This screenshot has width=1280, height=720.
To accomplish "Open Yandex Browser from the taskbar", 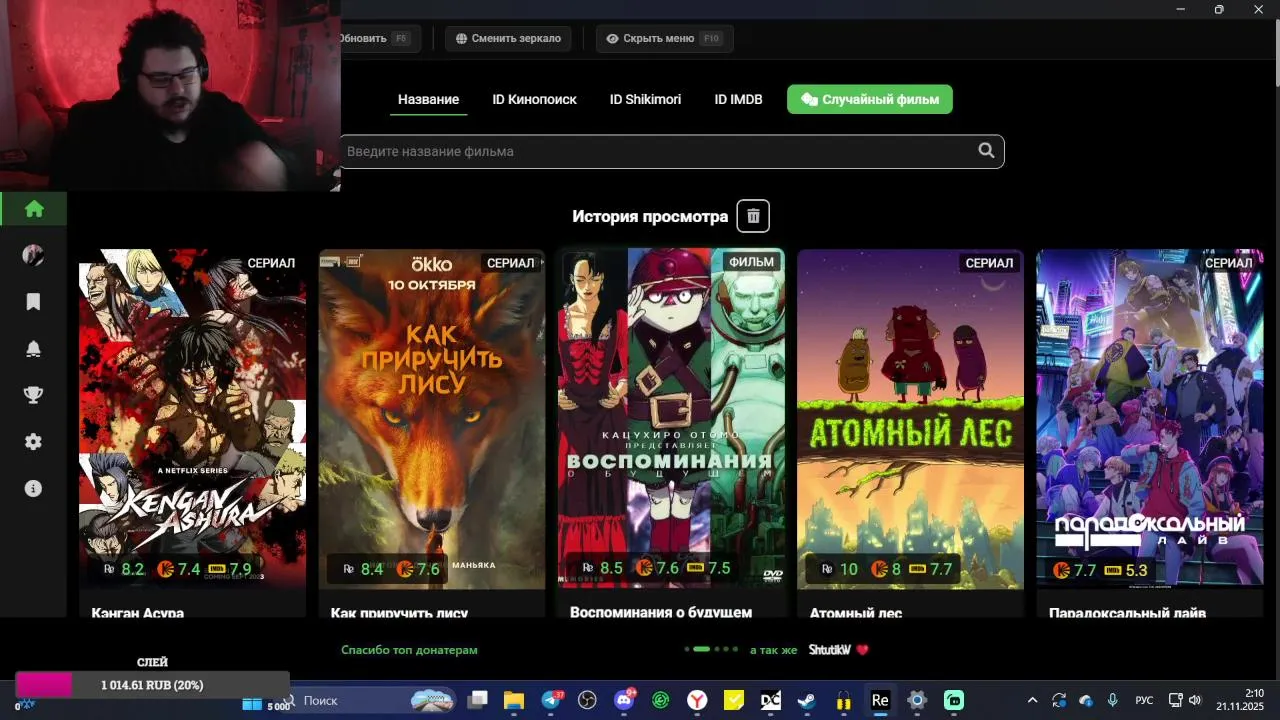I will [697, 700].
